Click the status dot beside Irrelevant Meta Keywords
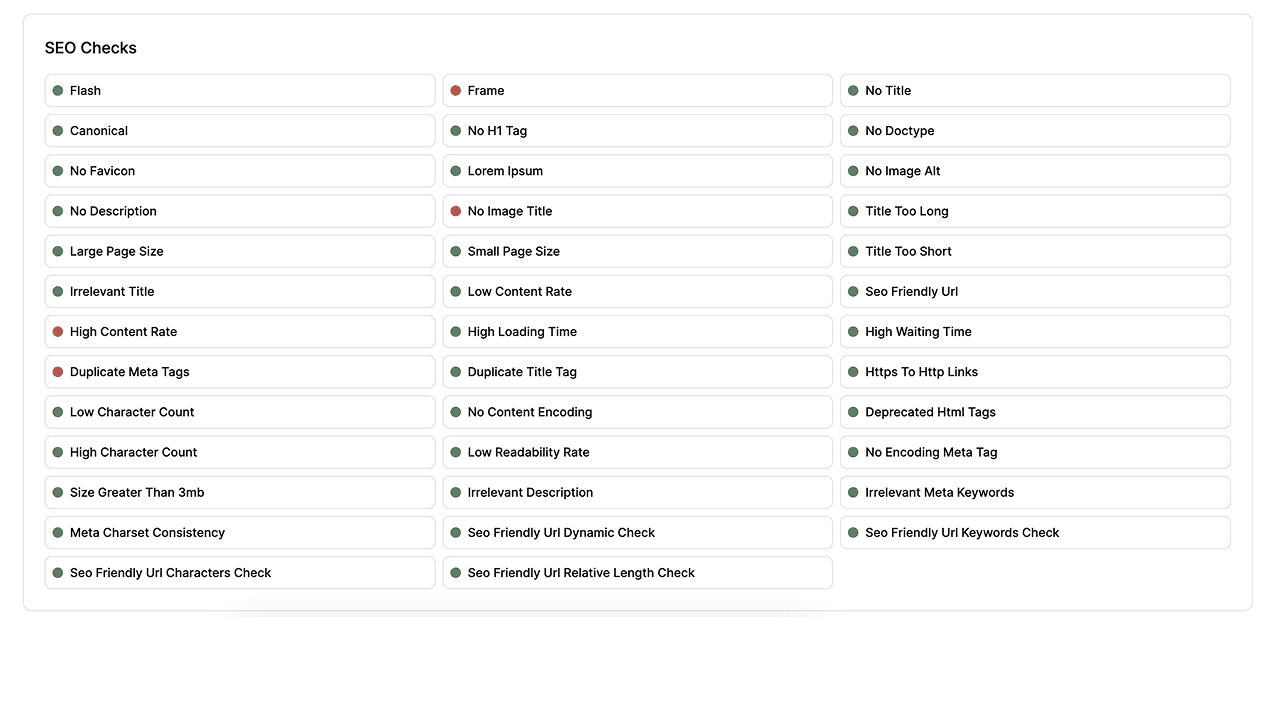The height and width of the screenshot is (720, 1280). [854, 491]
